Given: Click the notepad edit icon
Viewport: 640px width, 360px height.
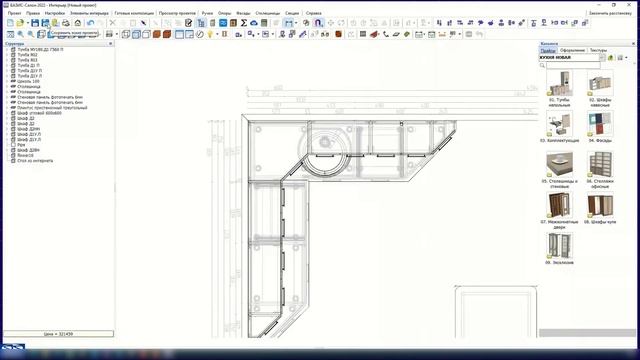Looking at the screenshot, I should pyautogui.click(x=188, y=23).
